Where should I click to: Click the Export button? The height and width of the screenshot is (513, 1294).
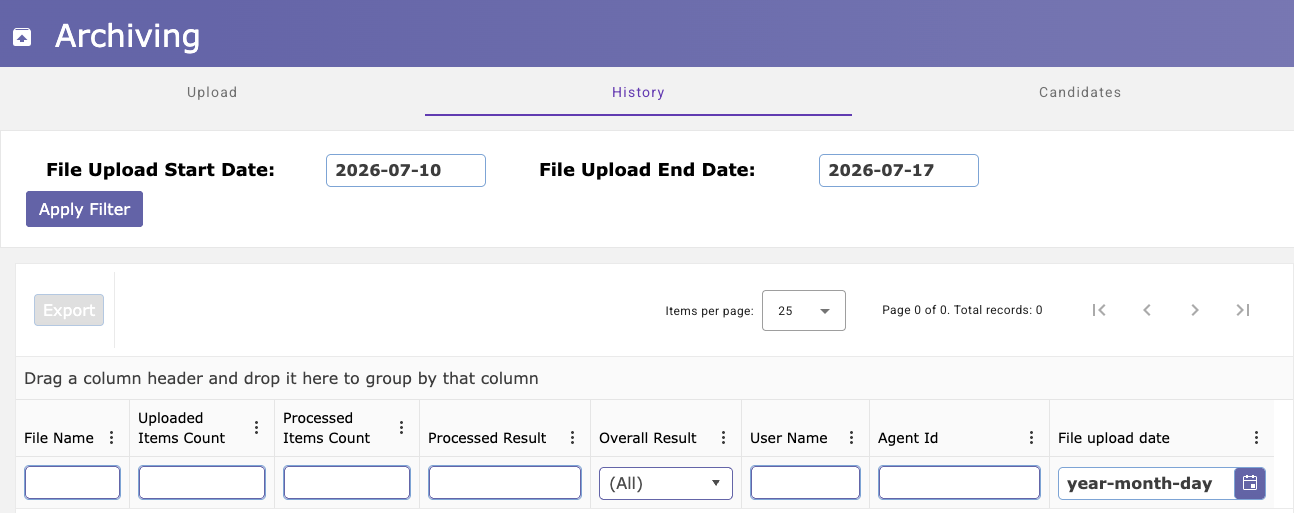click(x=69, y=310)
